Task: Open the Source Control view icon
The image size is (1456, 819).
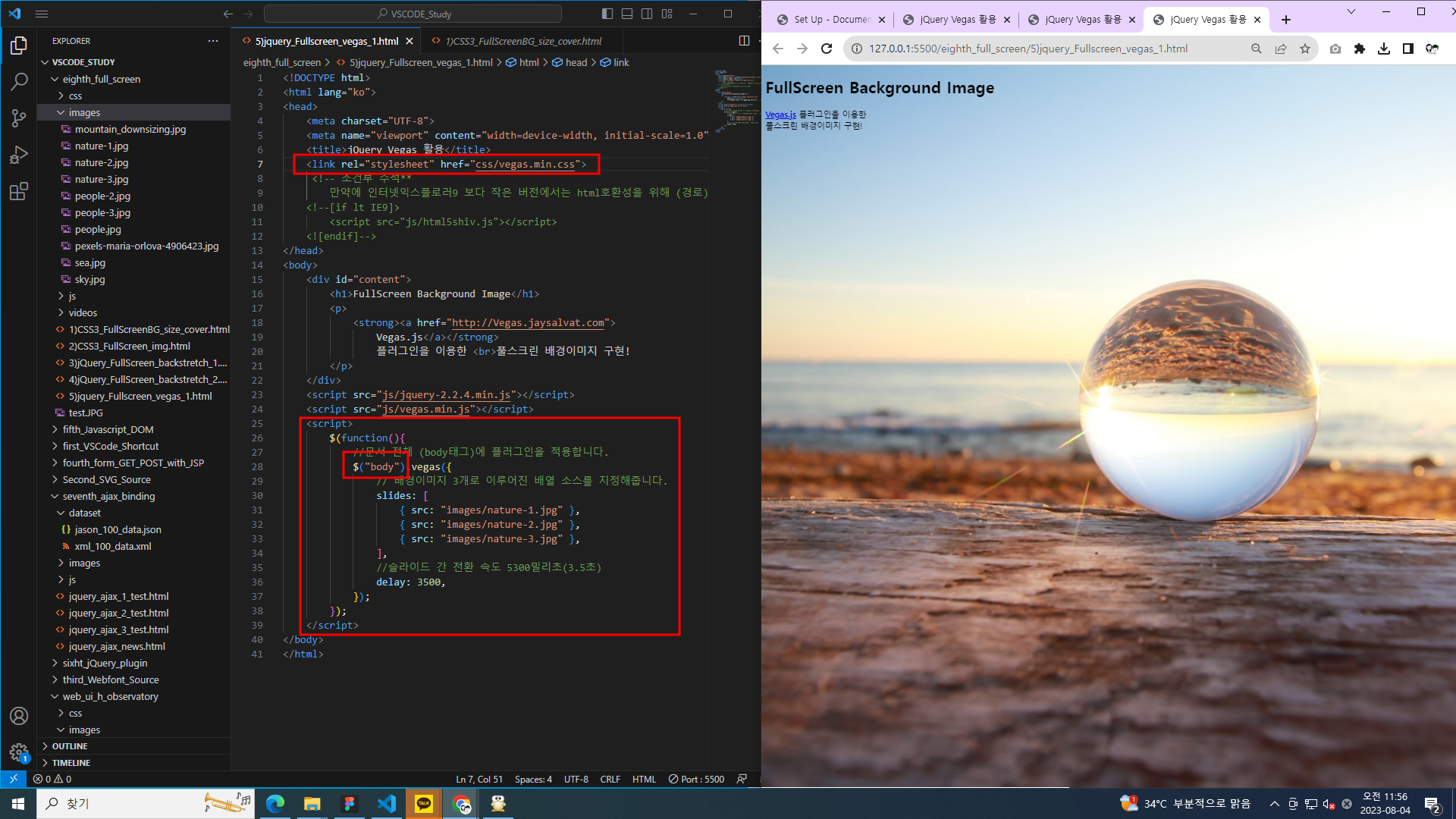Action: click(19, 118)
